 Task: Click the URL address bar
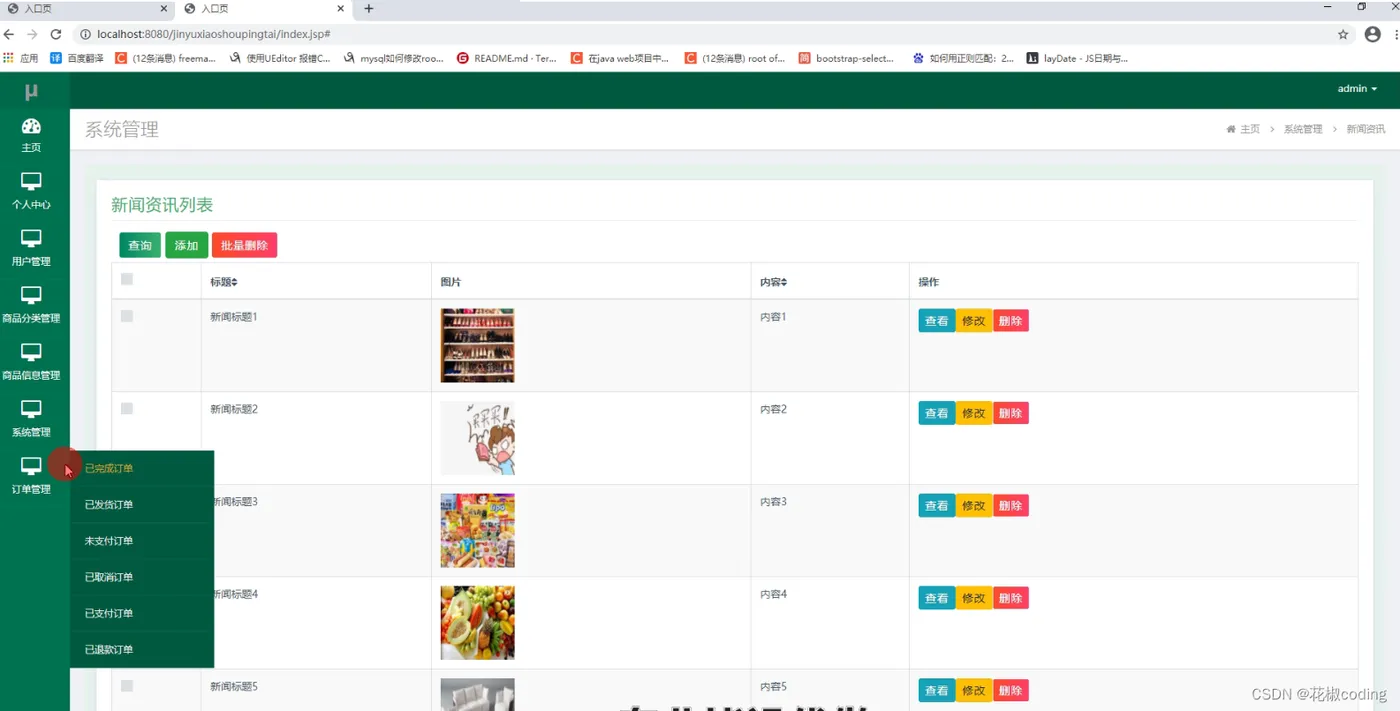[x=700, y=34]
